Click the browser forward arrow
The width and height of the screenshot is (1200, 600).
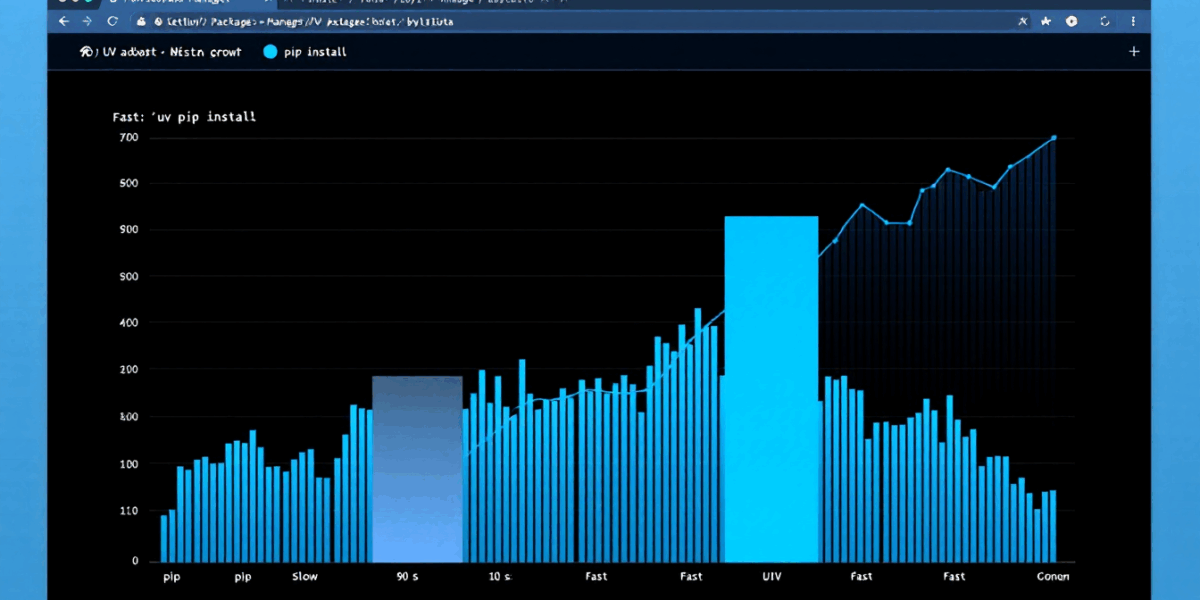point(88,21)
